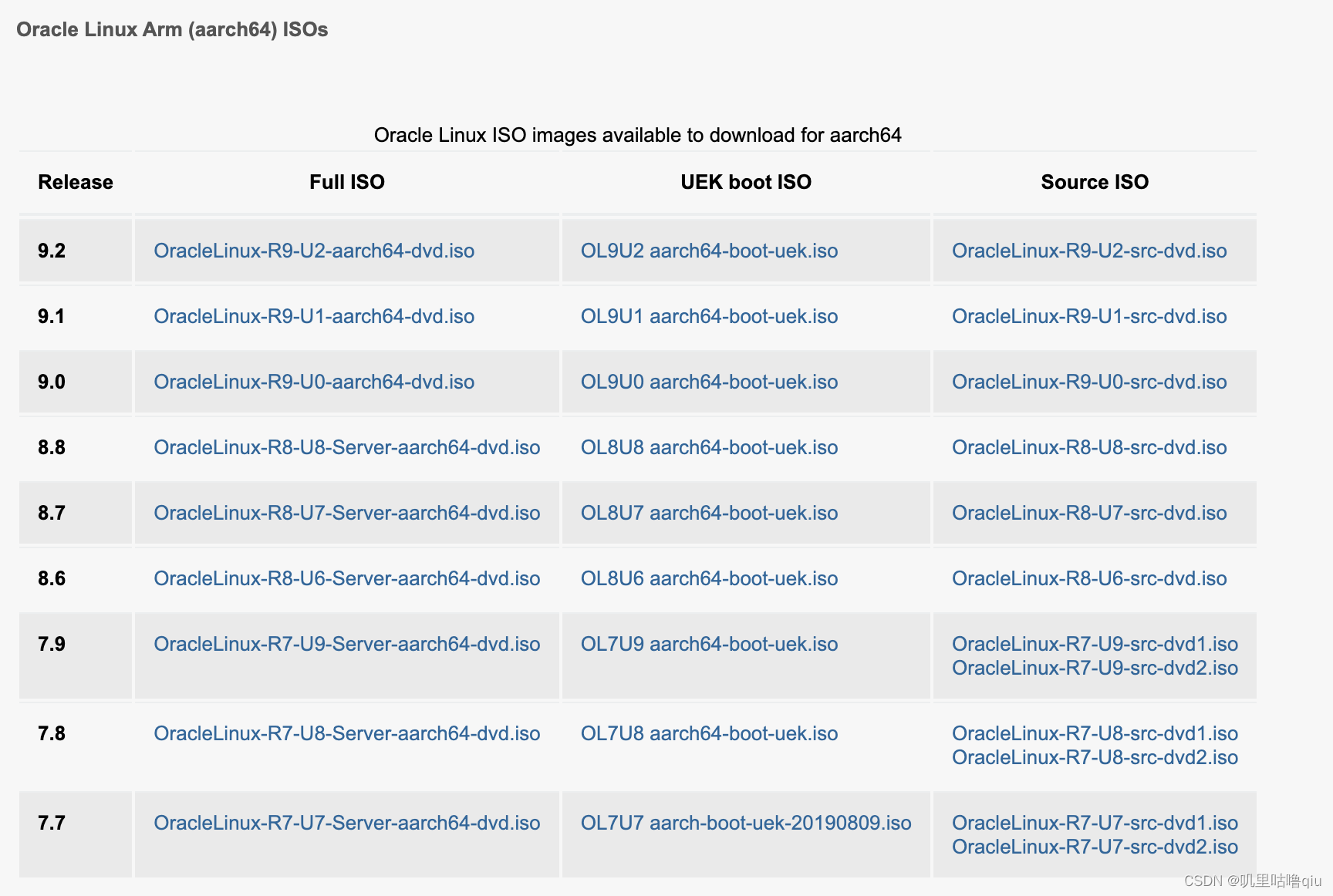
Task: Open OL8U8 aarch64-boot-uek.iso link
Action: click(x=709, y=447)
